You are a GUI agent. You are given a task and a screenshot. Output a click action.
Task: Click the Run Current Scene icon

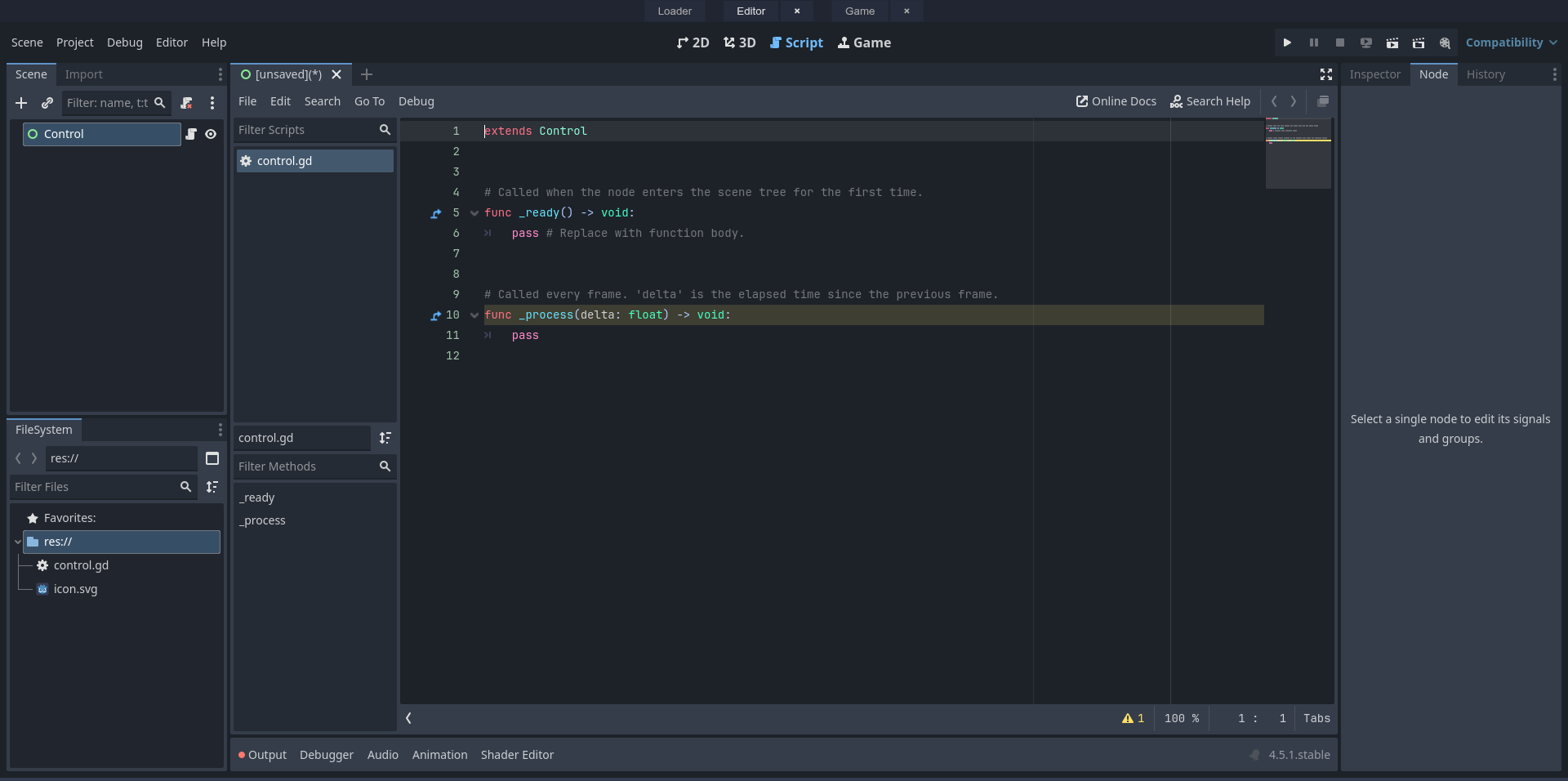click(1392, 42)
